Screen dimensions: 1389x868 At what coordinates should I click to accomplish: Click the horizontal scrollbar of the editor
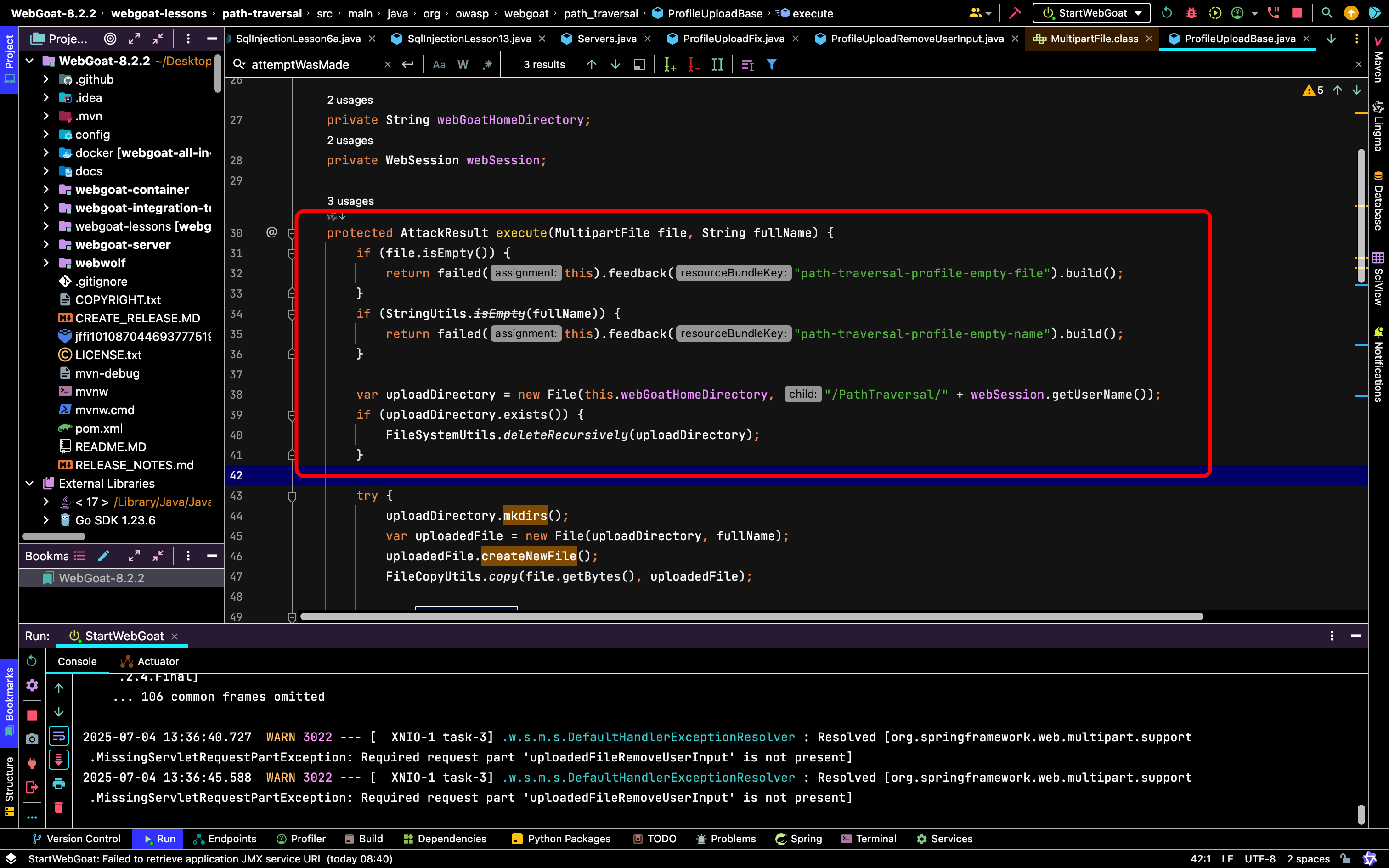coord(751,616)
